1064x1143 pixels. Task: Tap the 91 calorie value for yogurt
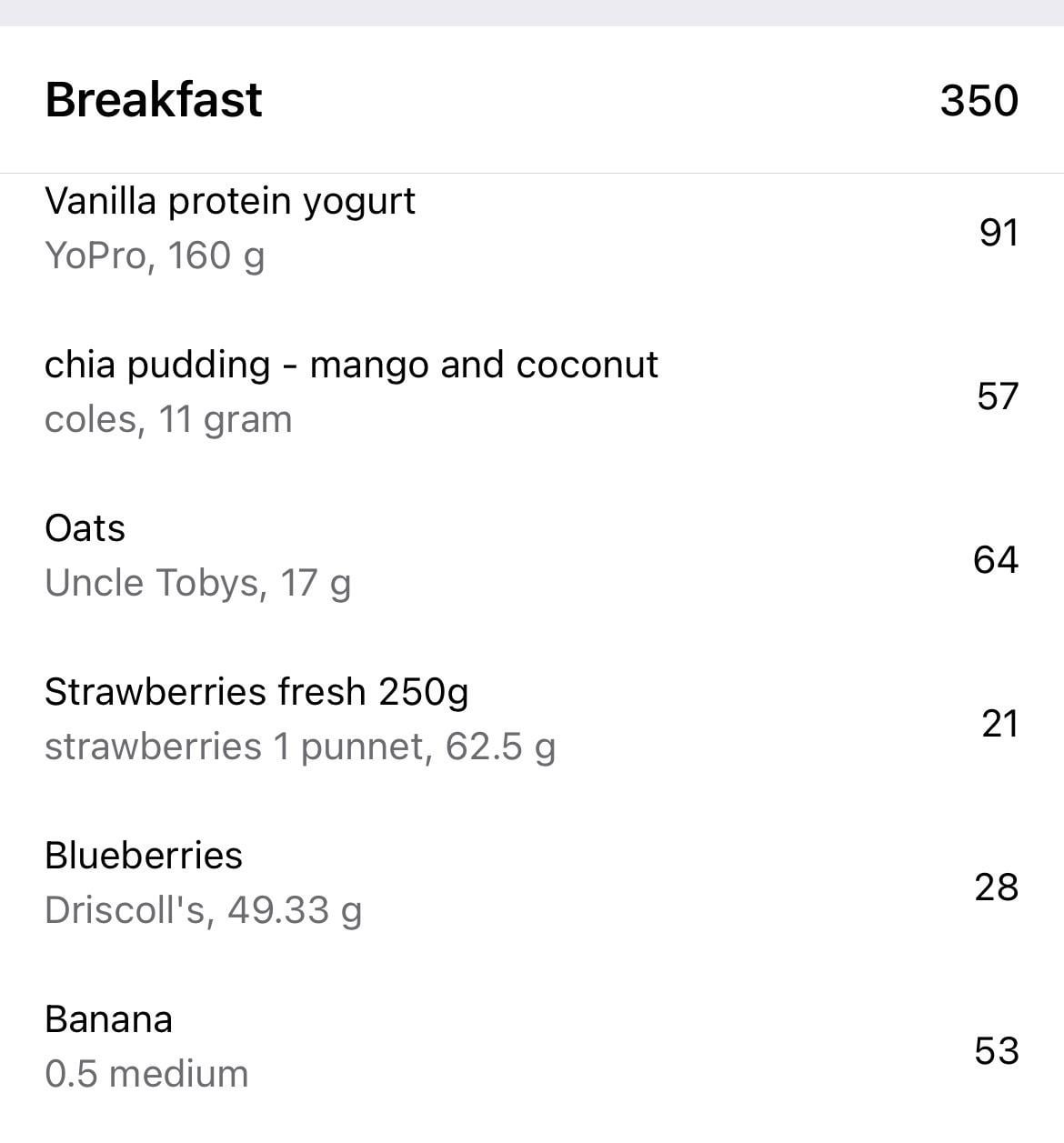pos(999,233)
